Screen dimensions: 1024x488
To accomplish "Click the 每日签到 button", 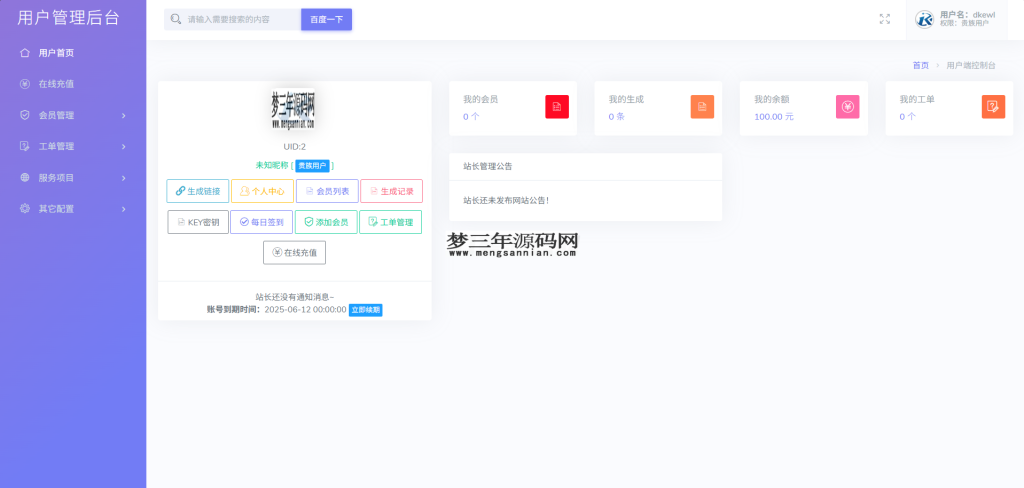I will [261, 222].
